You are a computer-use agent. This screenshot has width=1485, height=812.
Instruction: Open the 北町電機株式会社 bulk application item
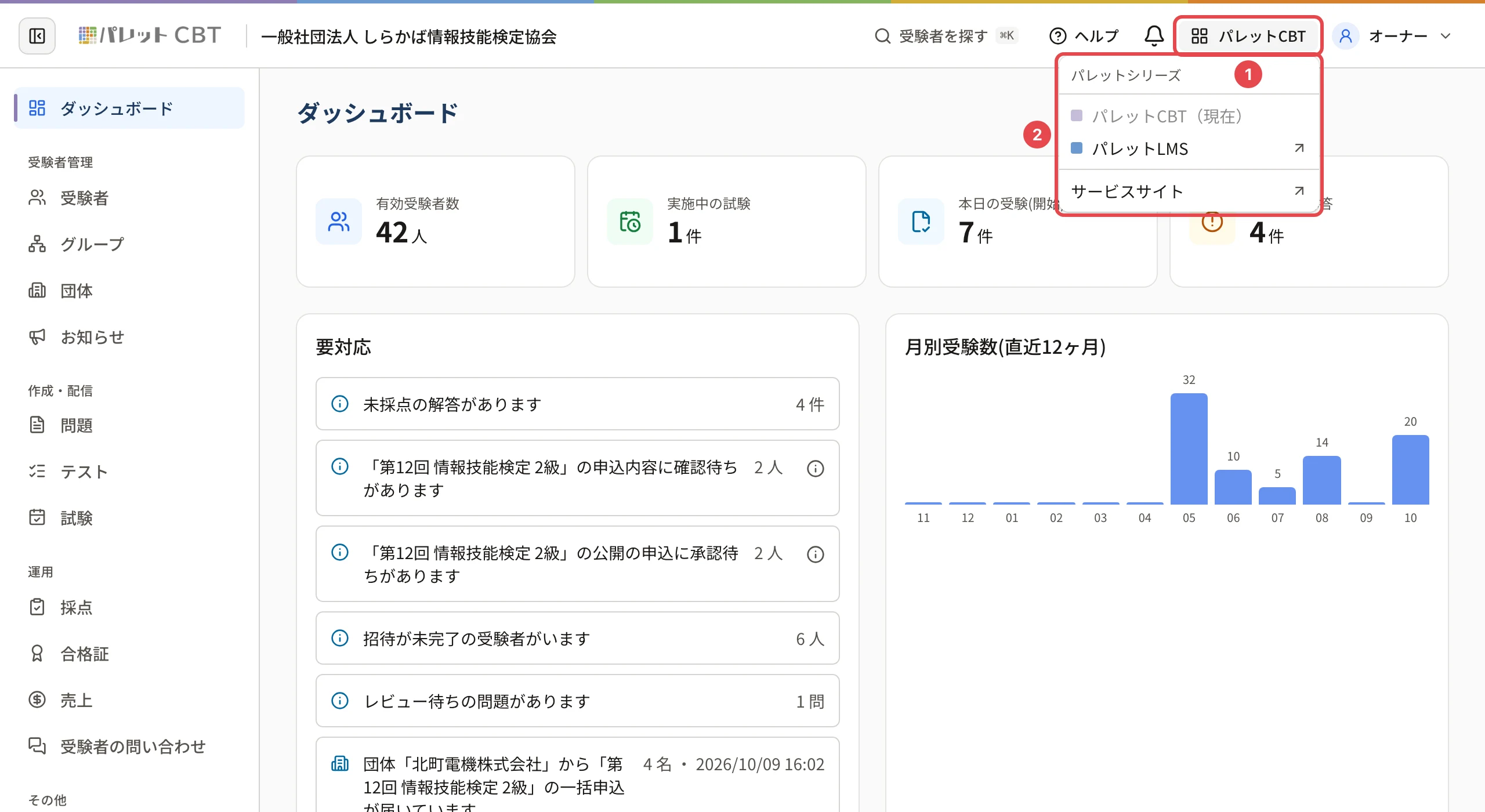[x=578, y=775]
